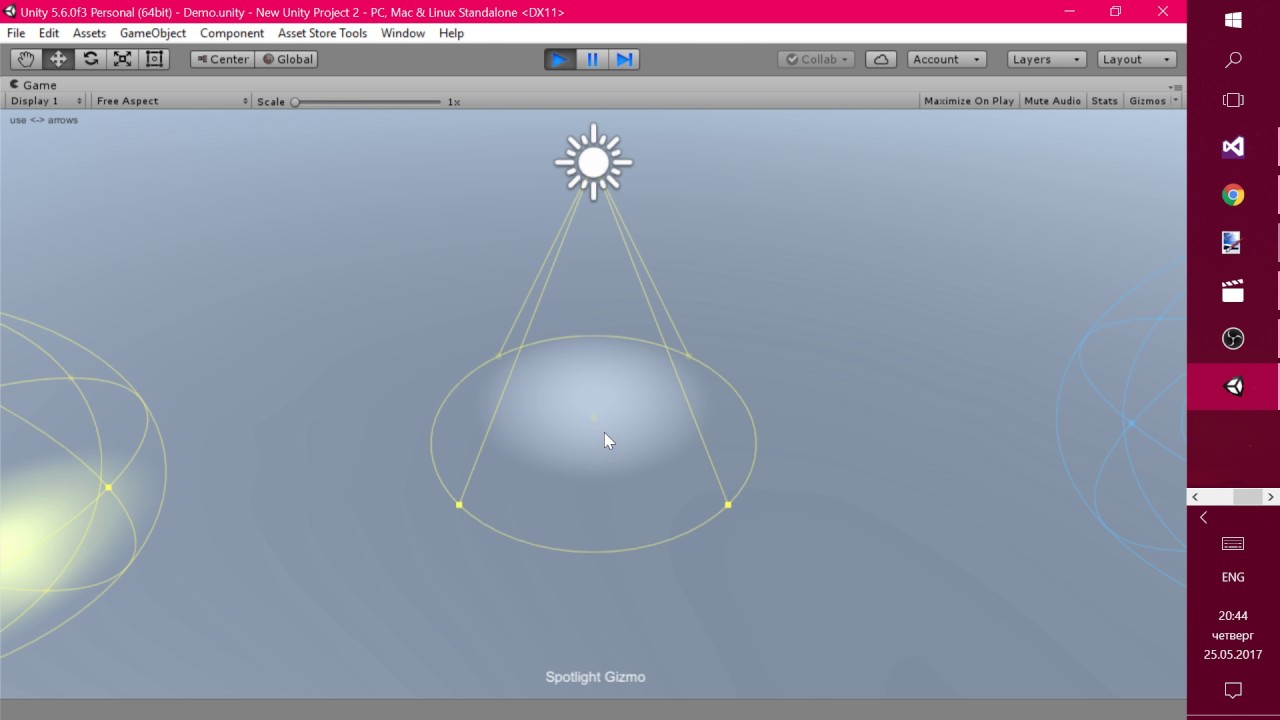Image resolution: width=1280 pixels, height=720 pixels.
Task: Open the Window menu
Action: coord(403,33)
